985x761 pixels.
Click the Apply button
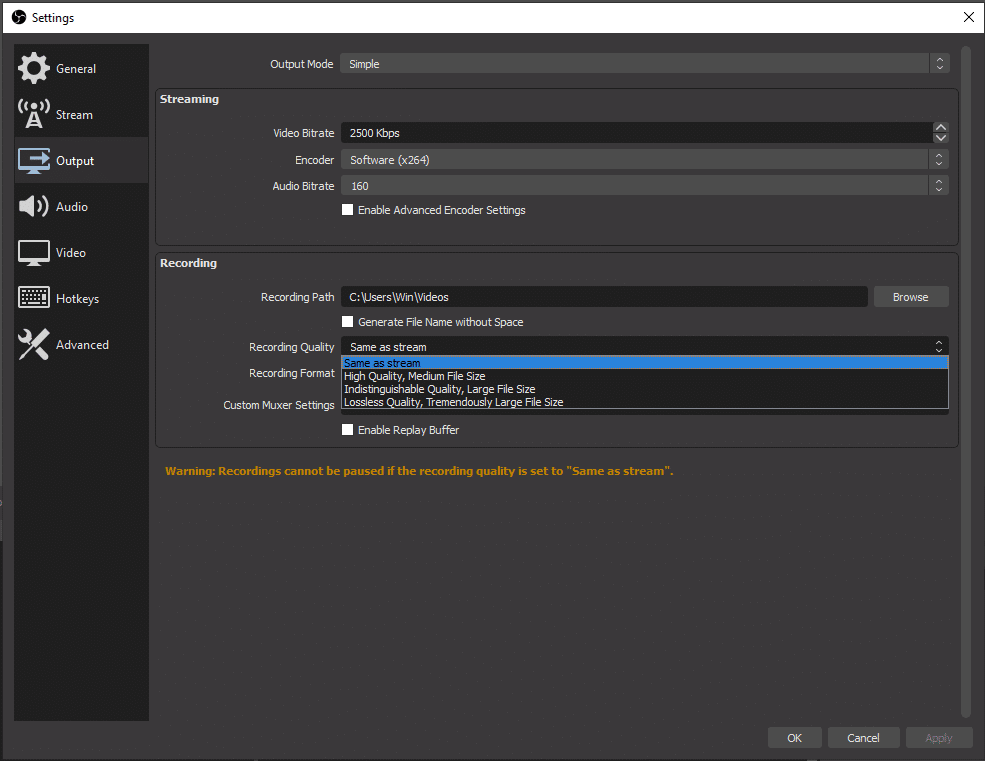pyautogui.click(x=939, y=738)
